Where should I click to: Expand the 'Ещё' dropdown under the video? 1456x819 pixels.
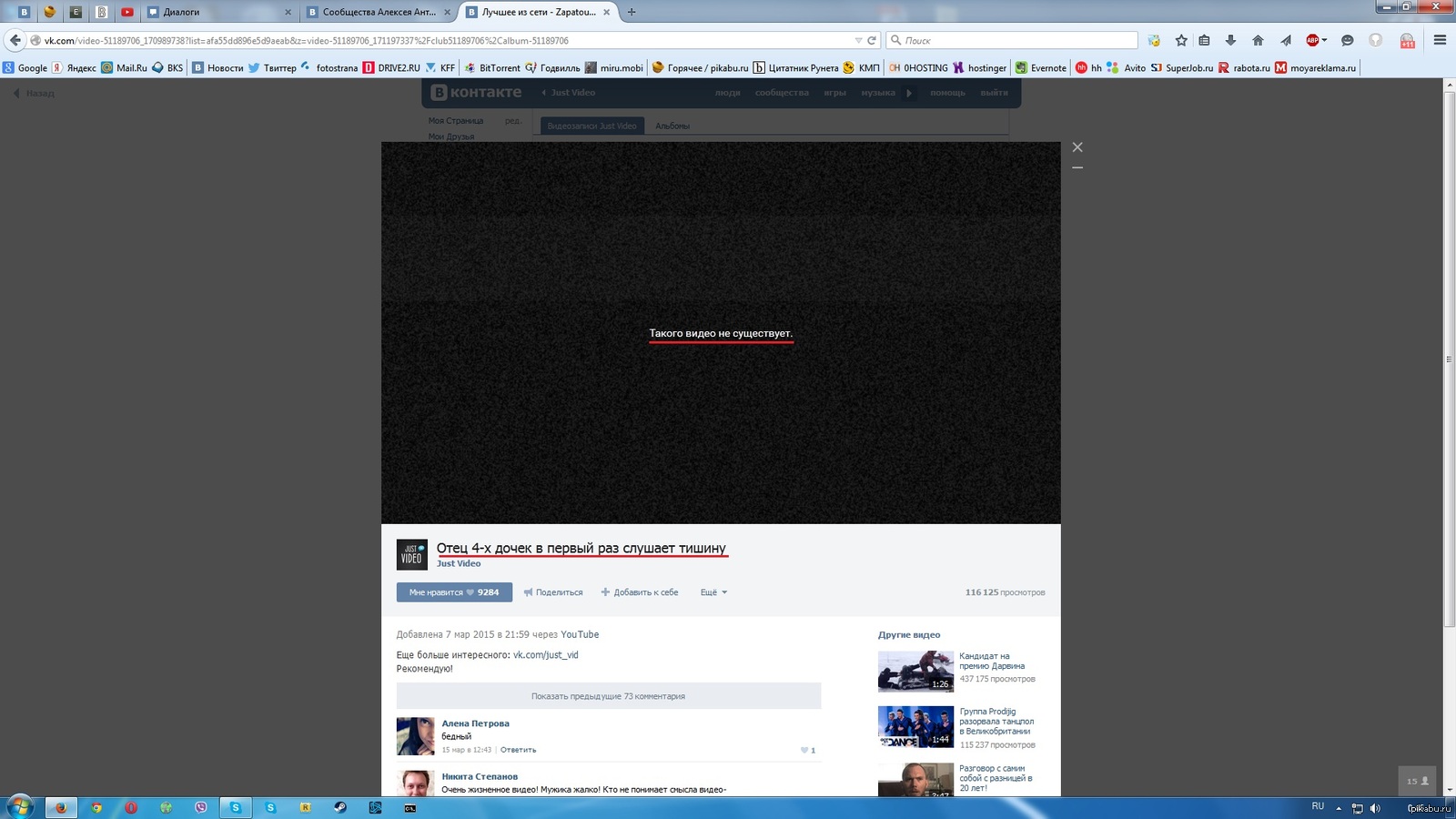click(713, 592)
